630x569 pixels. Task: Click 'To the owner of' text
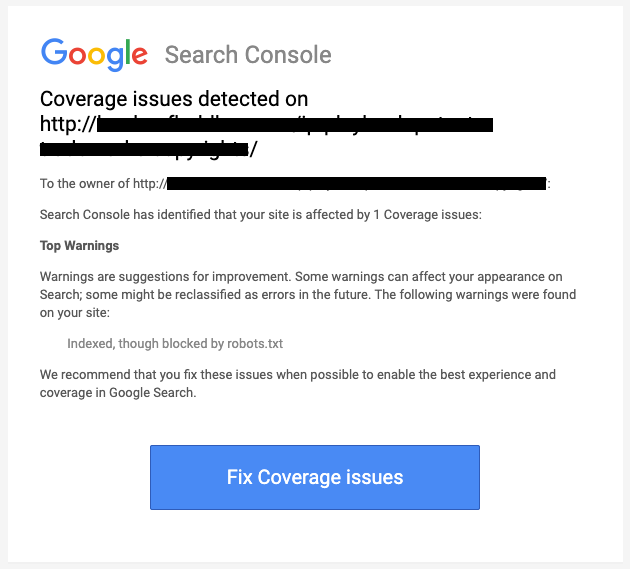coord(84,184)
